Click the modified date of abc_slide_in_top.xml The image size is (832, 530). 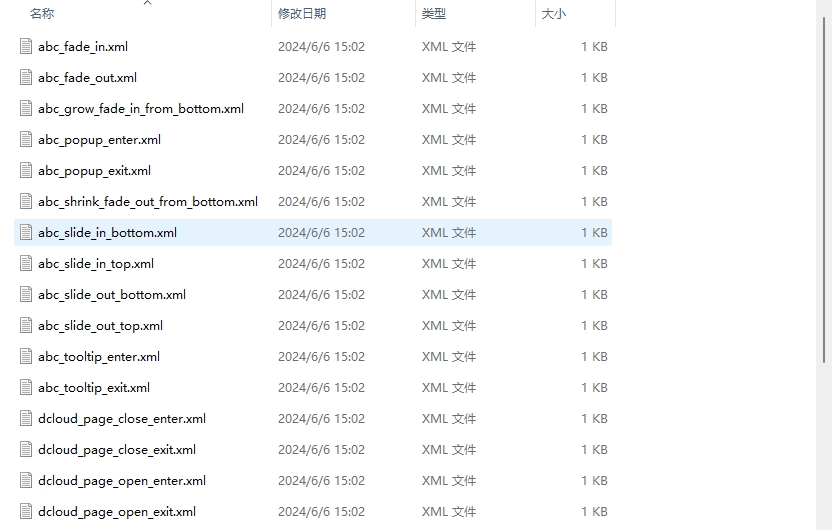322,264
